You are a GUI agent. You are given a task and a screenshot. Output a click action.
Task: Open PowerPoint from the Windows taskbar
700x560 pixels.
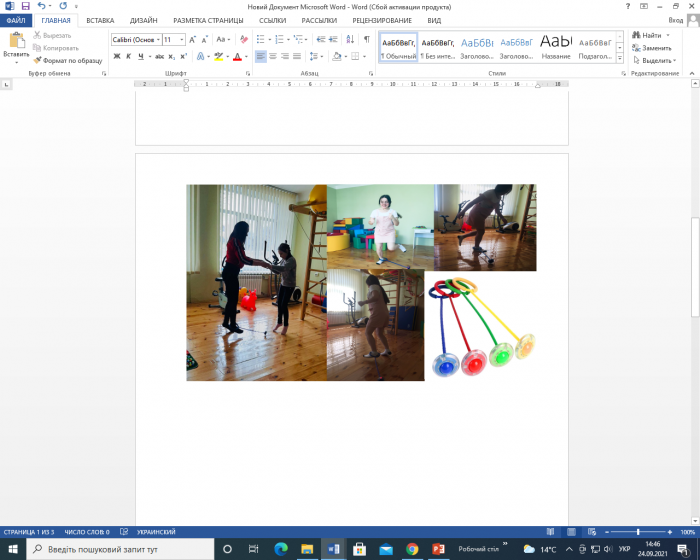click(x=438, y=549)
